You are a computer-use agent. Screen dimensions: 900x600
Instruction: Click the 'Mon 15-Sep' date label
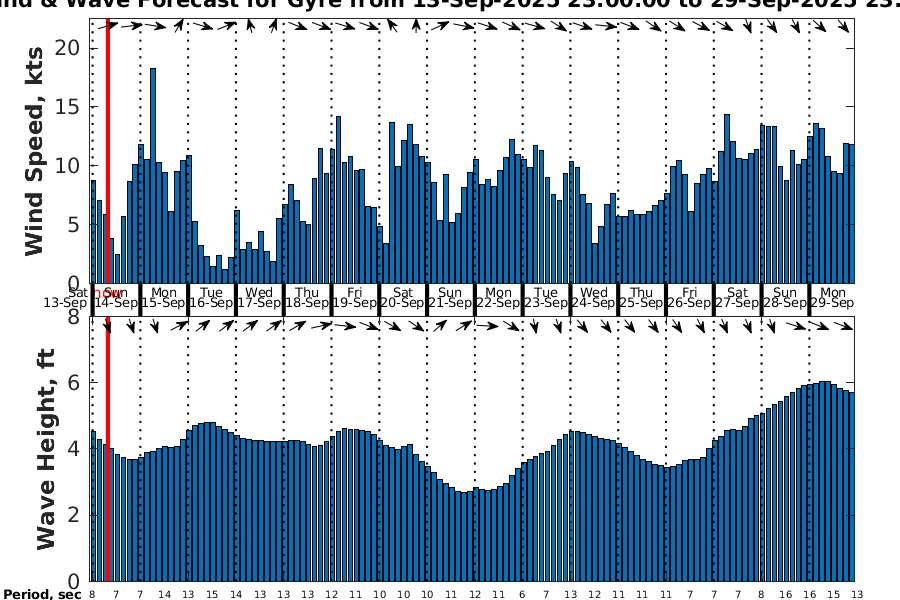point(164,297)
